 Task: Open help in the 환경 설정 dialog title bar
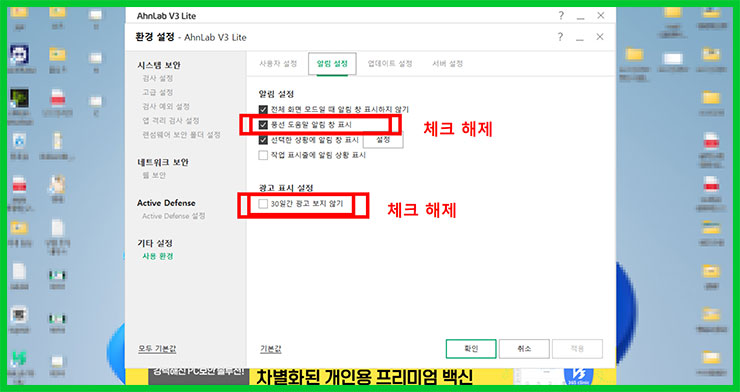[560, 37]
